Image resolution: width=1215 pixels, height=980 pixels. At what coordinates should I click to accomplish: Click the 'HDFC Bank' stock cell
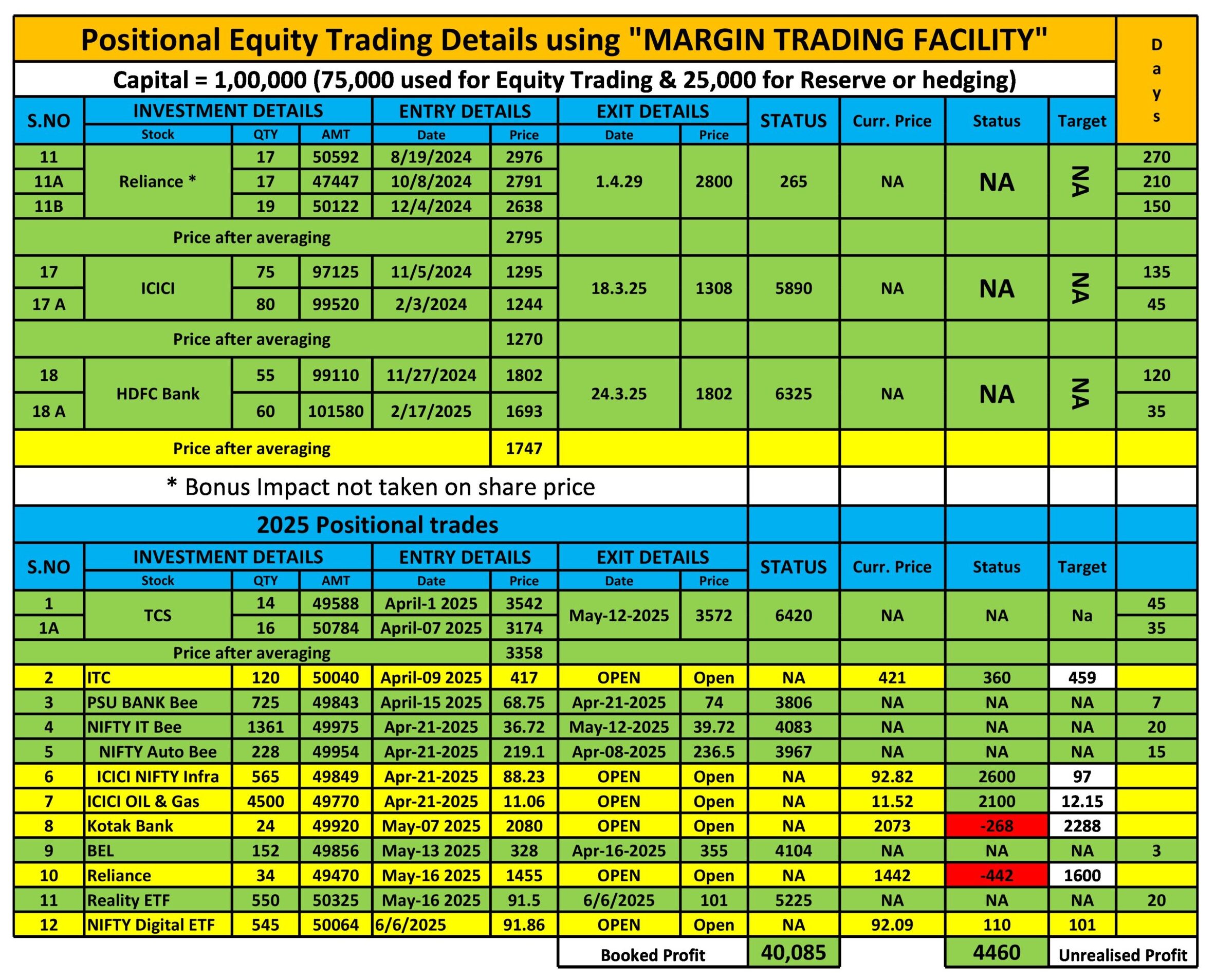pos(157,394)
